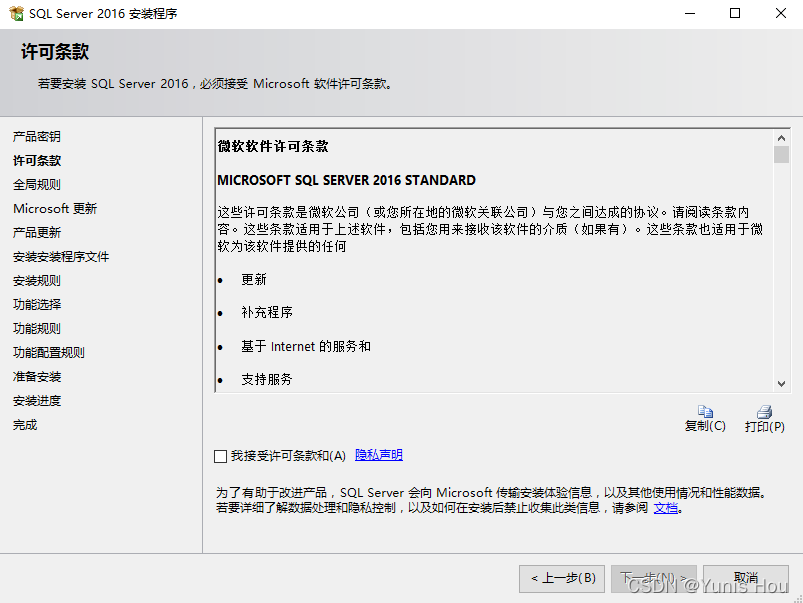Click the 支持服务 bullet item
Image resolution: width=803 pixels, height=603 pixels.
tap(267, 380)
